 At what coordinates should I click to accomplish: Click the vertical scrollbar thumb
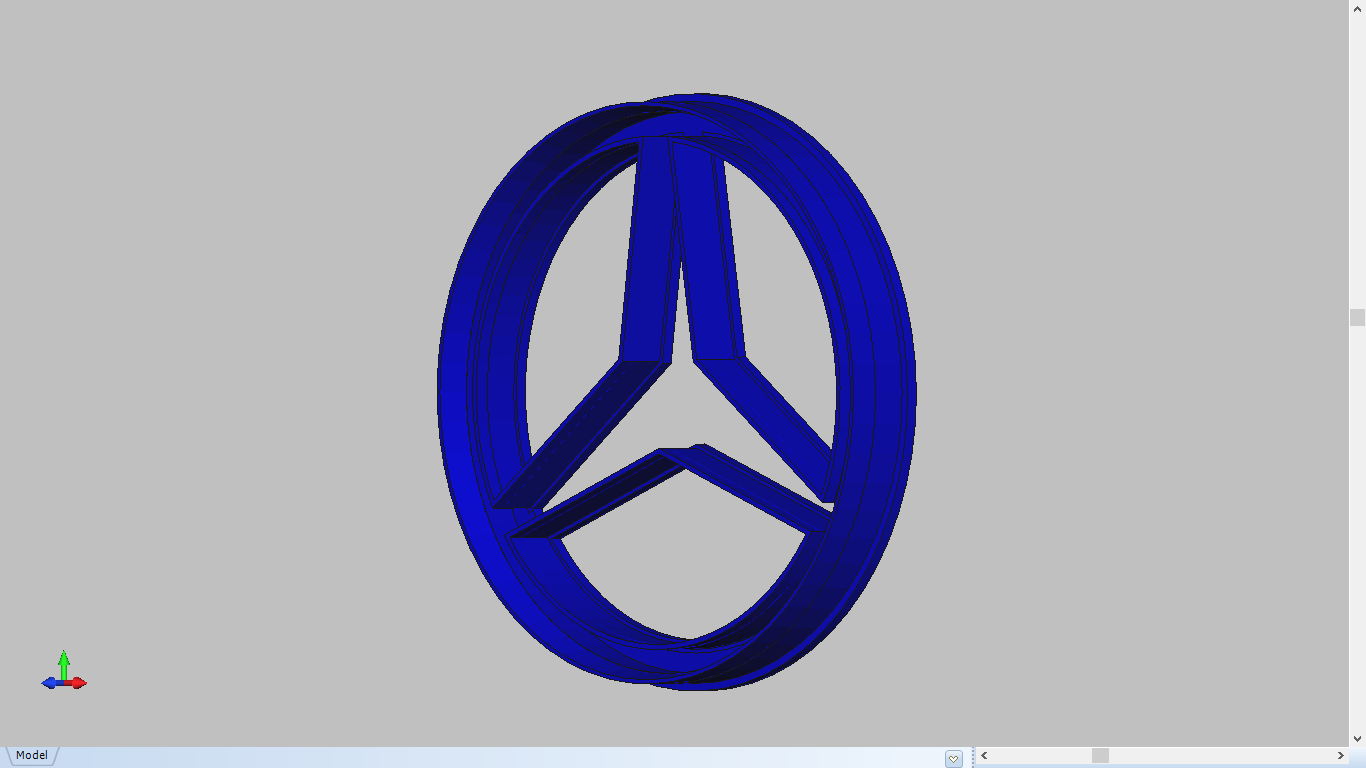click(1357, 318)
